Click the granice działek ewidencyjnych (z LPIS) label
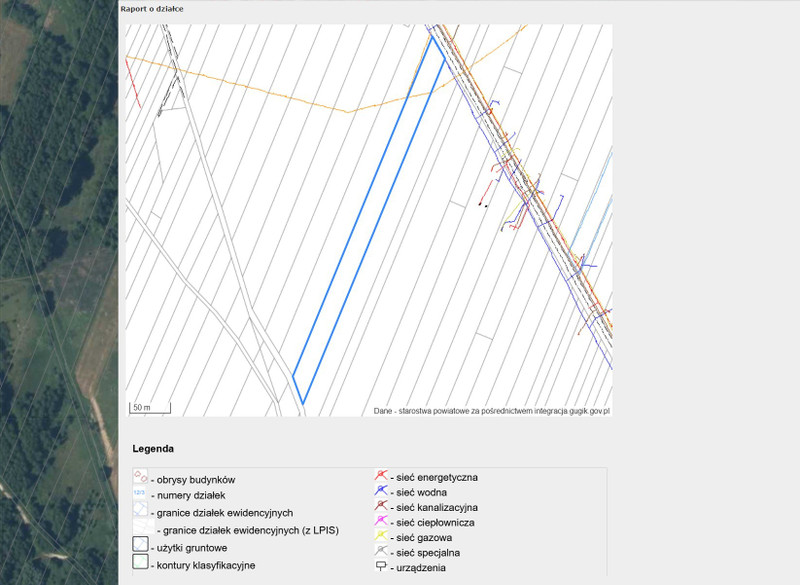800x585 pixels. click(248, 531)
